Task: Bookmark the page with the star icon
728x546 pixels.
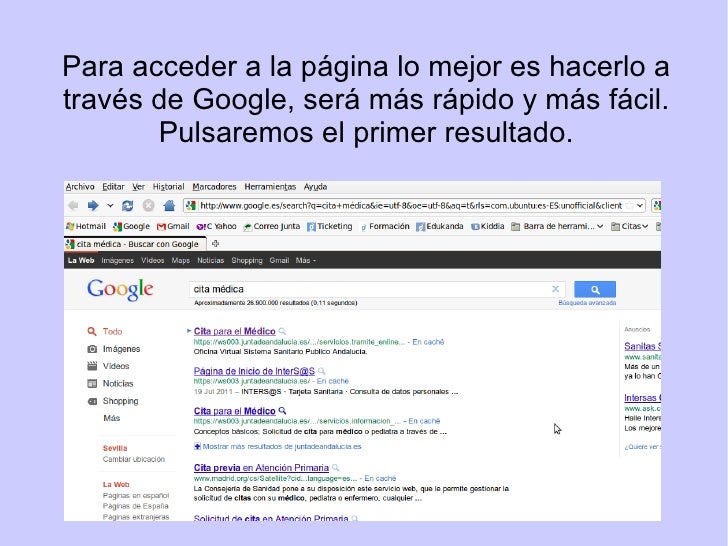Action: pyautogui.click(x=629, y=205)
